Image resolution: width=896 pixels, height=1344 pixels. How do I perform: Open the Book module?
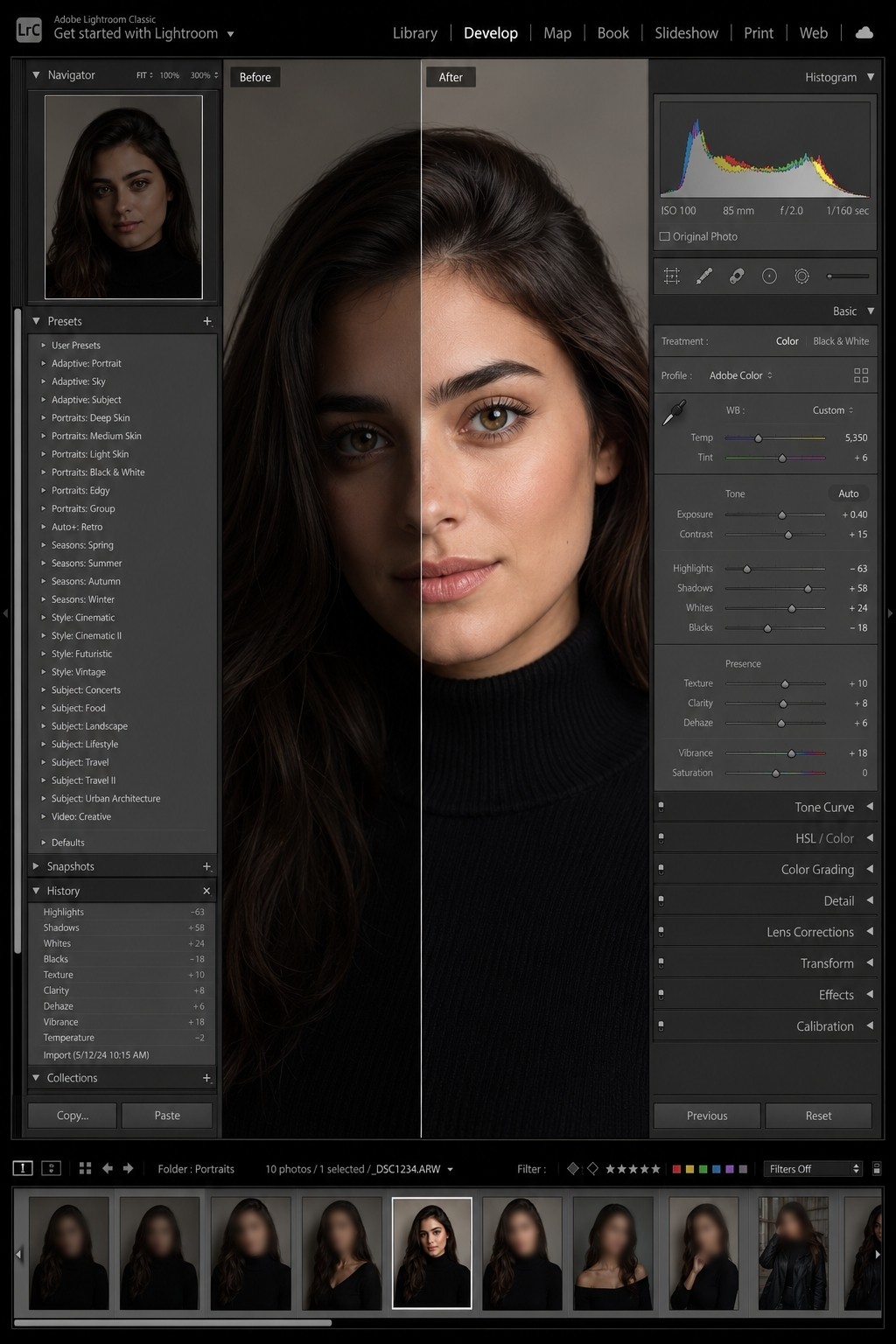(x=612, y=32)
